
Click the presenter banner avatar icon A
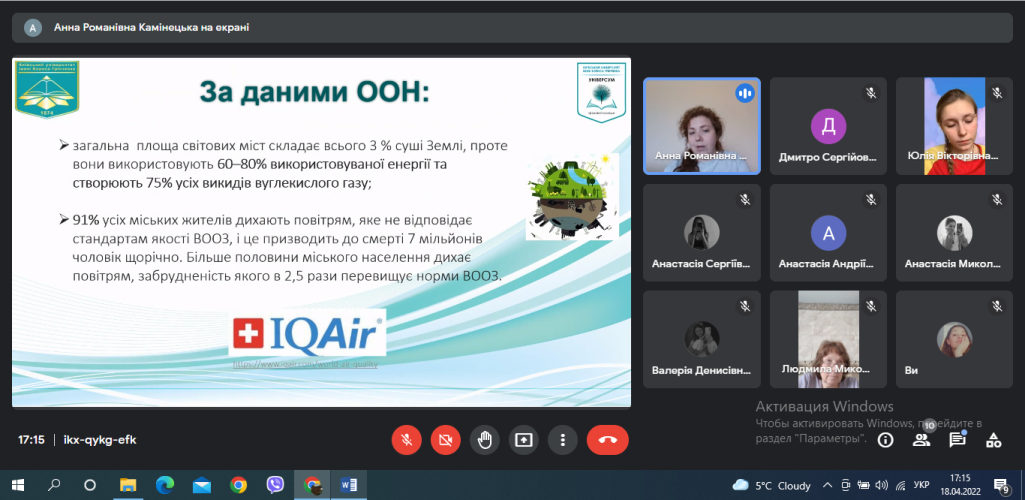32,27
